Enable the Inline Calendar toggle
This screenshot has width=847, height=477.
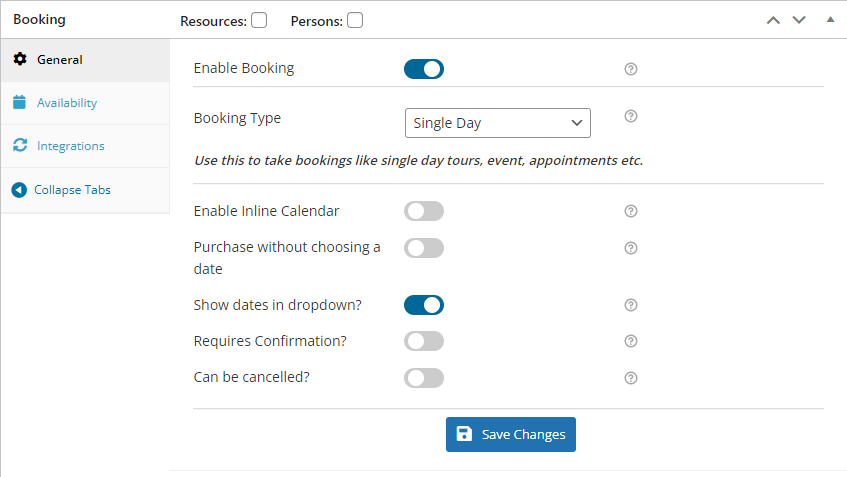click(x=424, y=211)
